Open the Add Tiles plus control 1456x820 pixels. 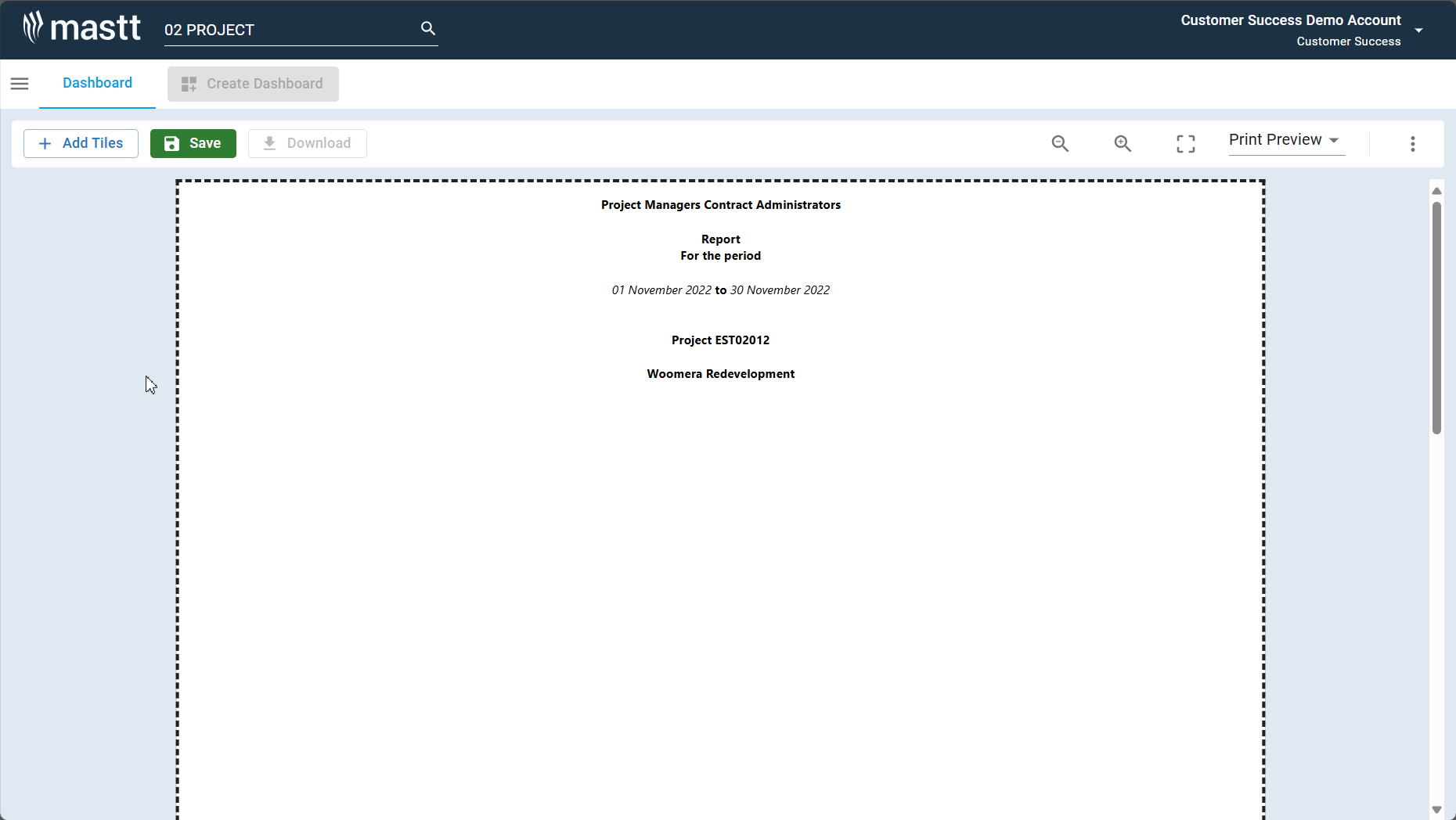click(x=46, y=143)
